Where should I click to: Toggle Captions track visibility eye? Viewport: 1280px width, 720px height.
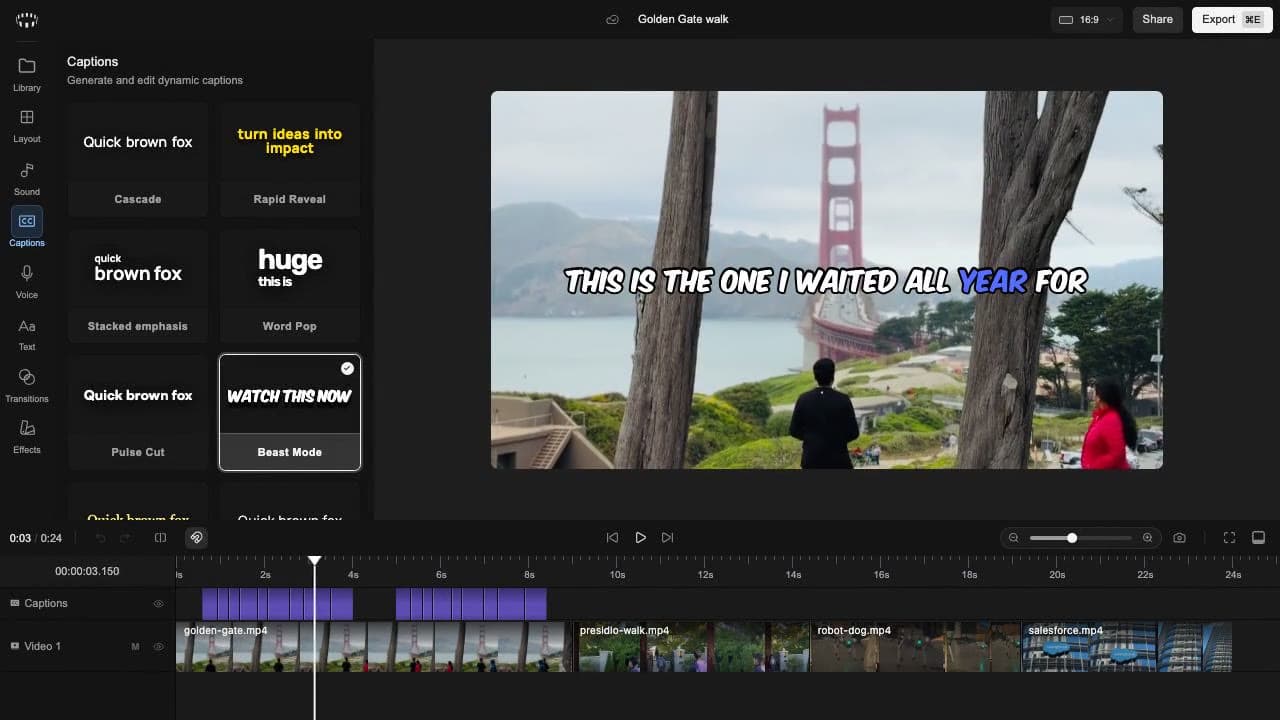click(158, 604)
